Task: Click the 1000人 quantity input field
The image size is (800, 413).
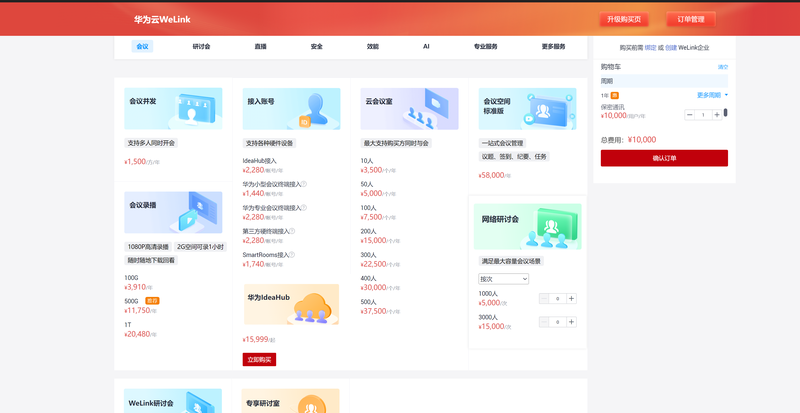Action: tap(558, 299)
